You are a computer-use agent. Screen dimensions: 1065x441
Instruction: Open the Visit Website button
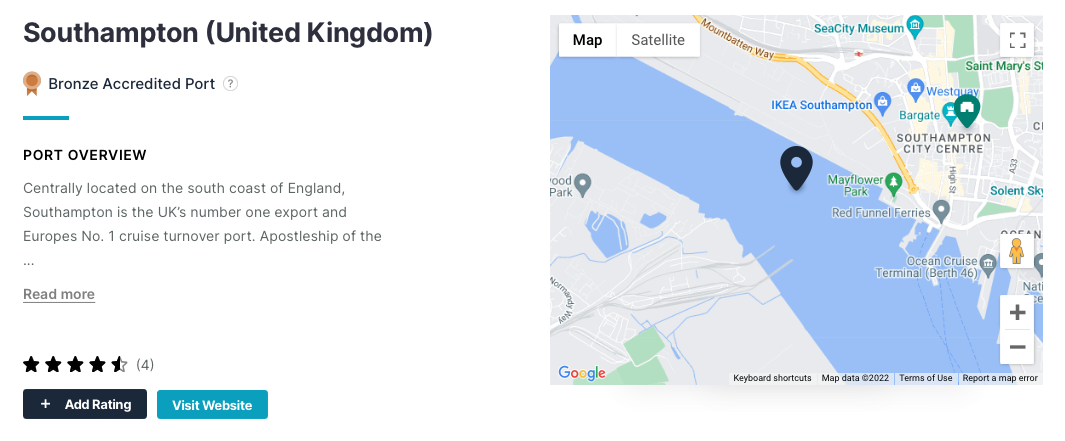(212, 405)
